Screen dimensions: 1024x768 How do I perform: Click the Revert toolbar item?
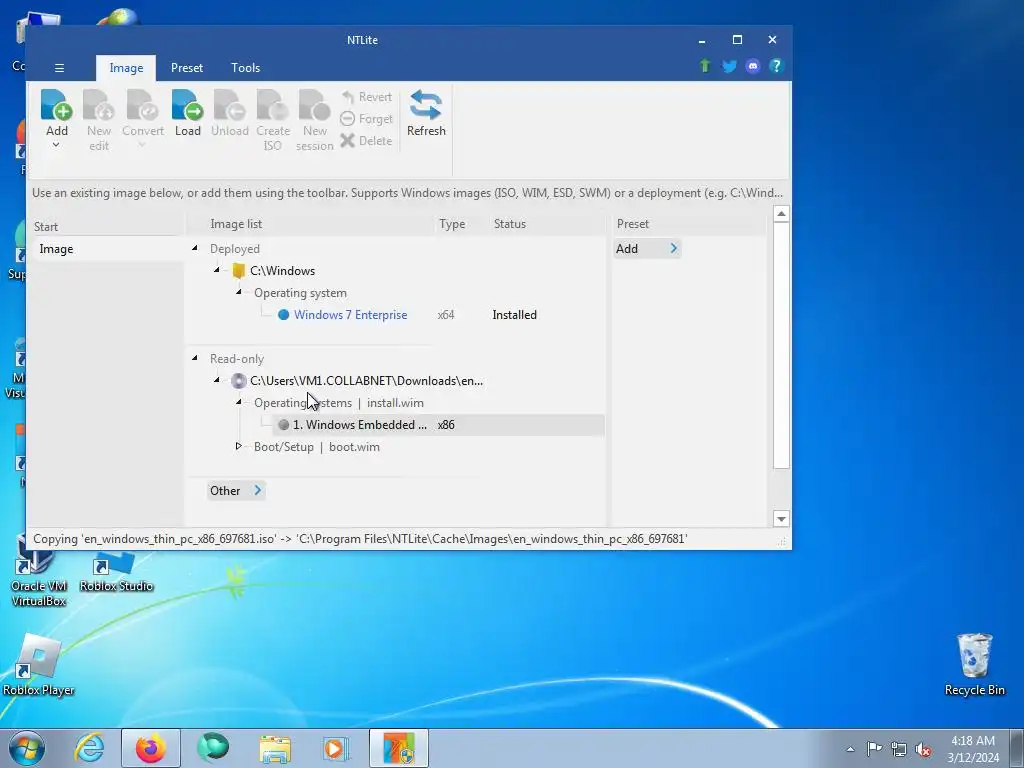point(367,97)
